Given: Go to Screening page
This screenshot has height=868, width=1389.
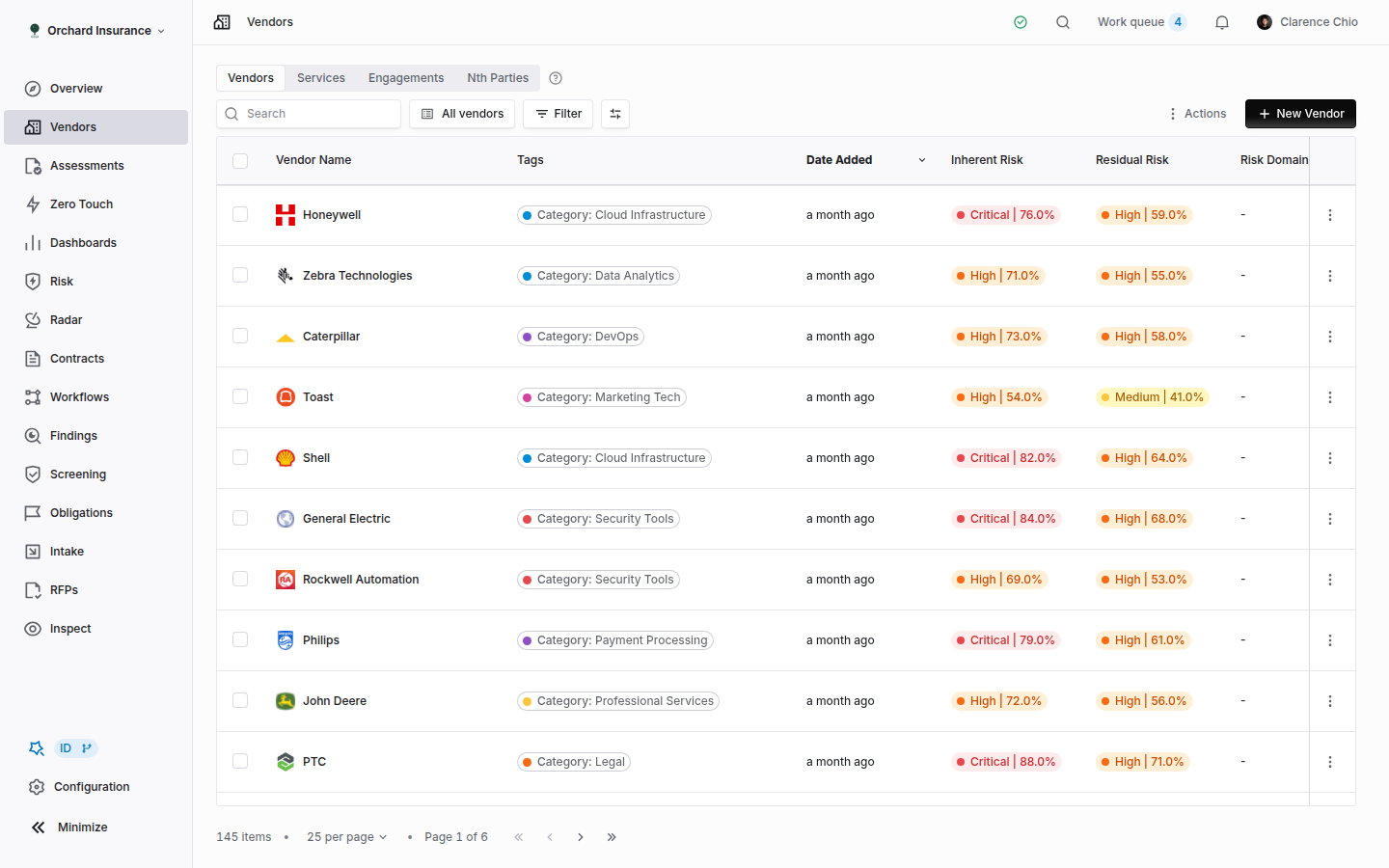Looking at the screenshot, I should [x=95, y=475].
